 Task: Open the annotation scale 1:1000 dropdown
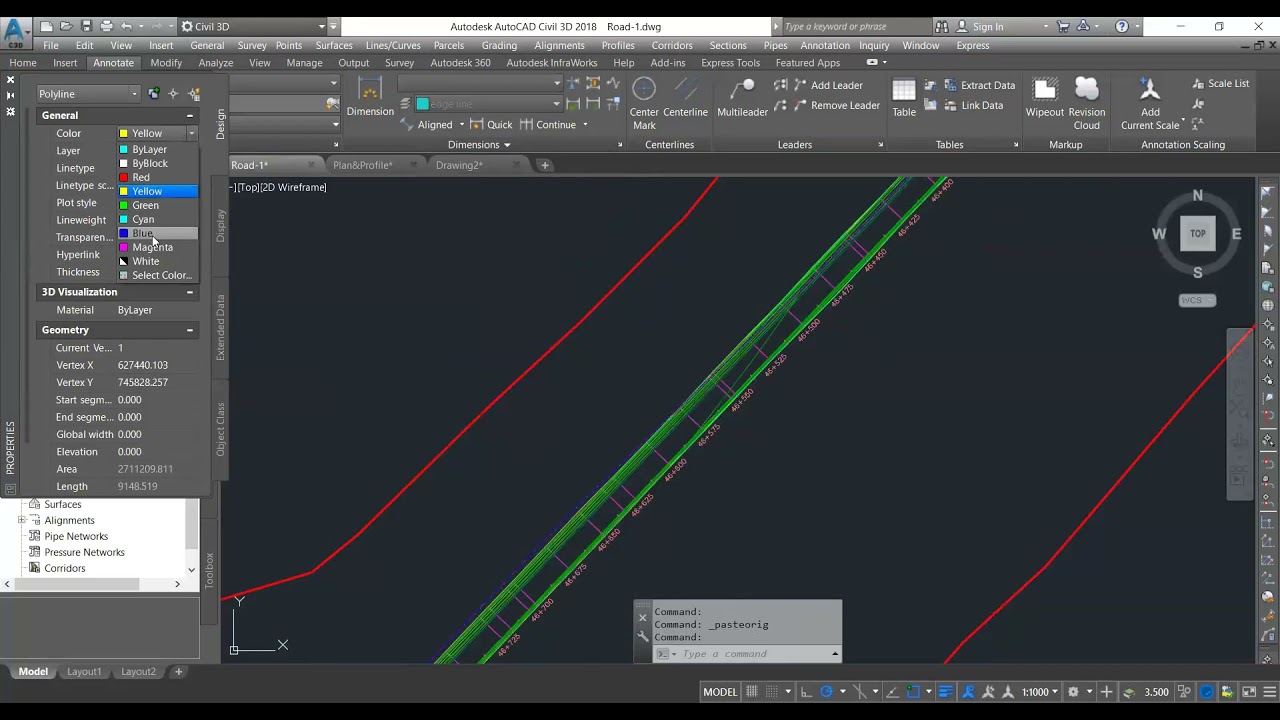(x=1040, y=692)
